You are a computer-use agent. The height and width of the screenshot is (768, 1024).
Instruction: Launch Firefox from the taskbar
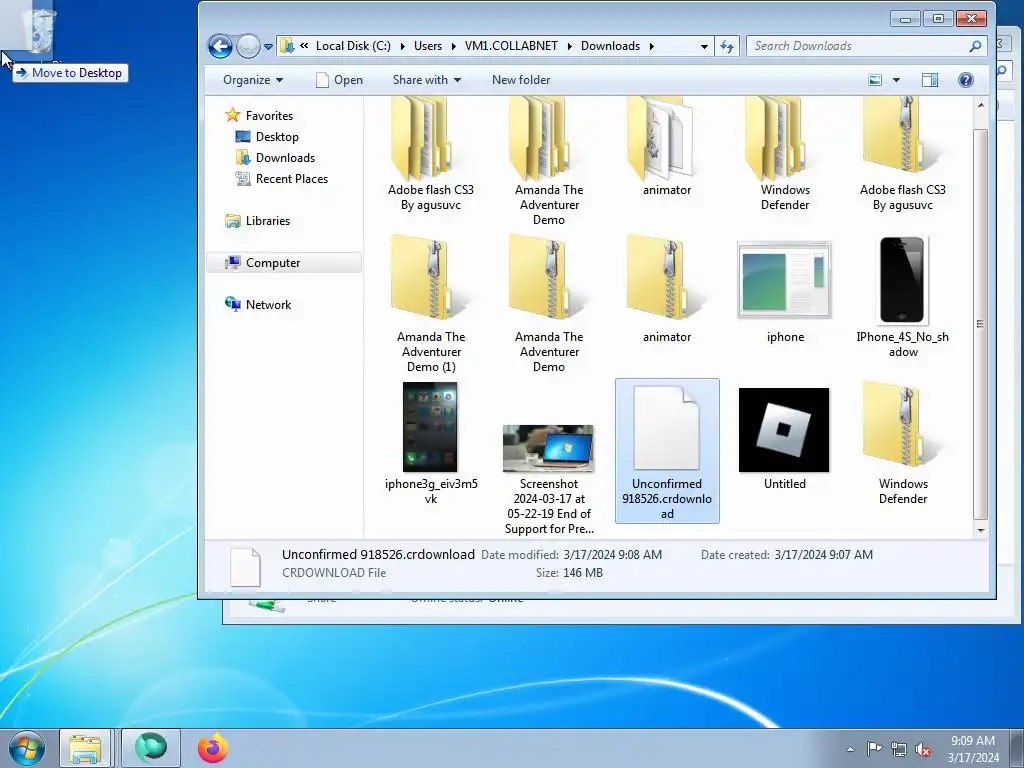click(212, 748)
